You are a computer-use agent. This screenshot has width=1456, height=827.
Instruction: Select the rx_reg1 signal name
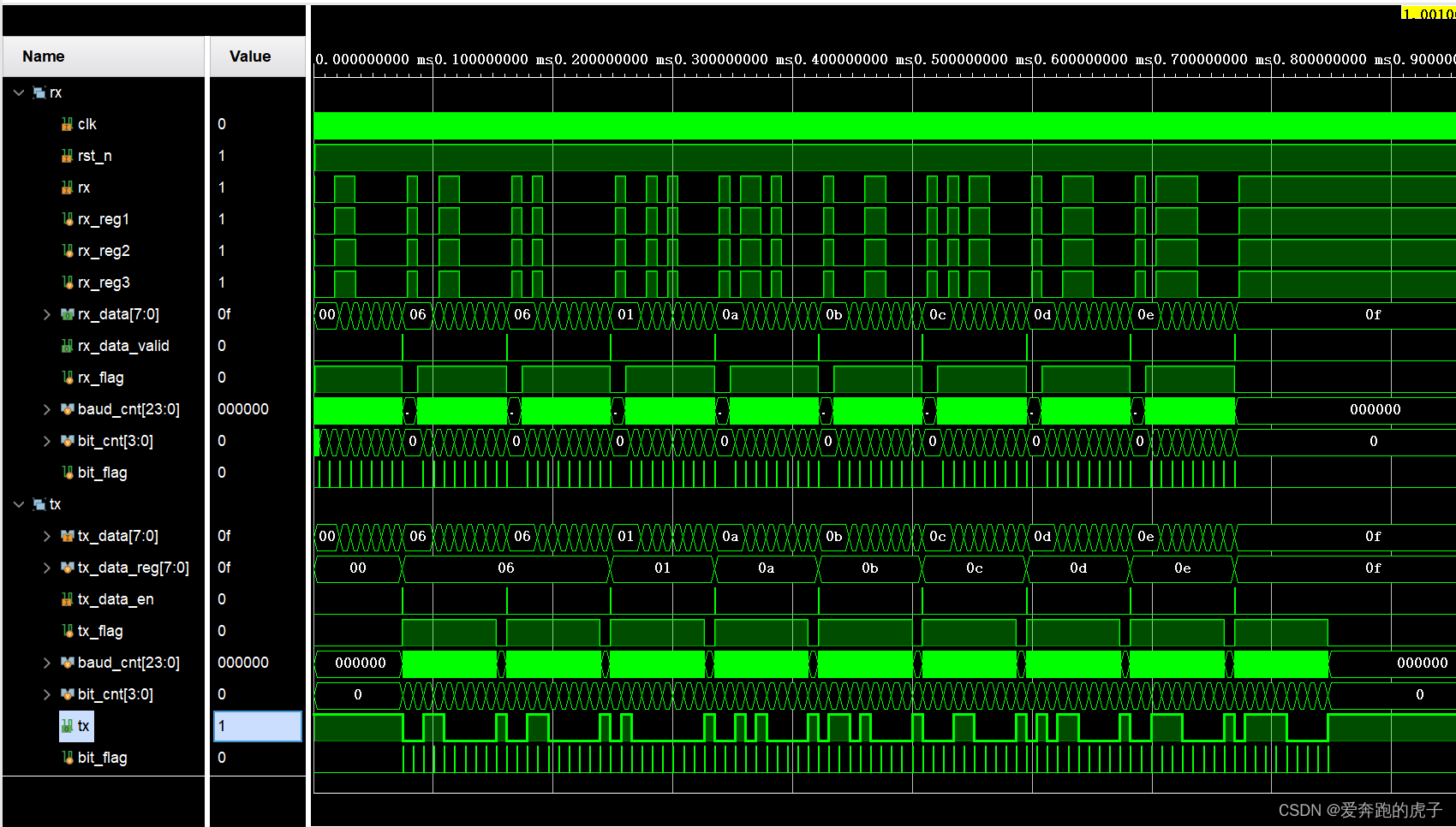[x=104, y=219]
